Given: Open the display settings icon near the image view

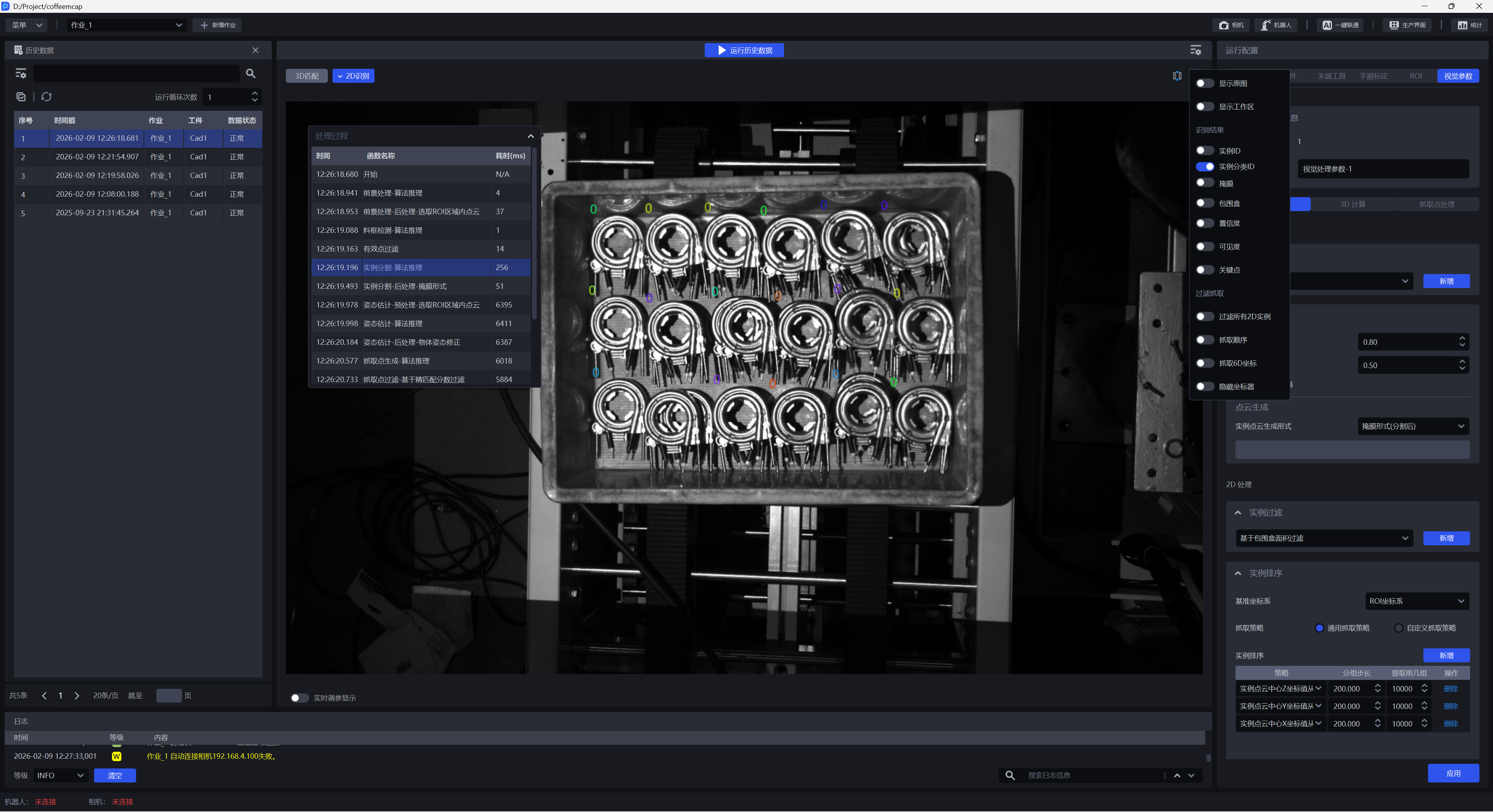Looking at the screenshot, I should pyautogui.click(x=1195, y=51).
